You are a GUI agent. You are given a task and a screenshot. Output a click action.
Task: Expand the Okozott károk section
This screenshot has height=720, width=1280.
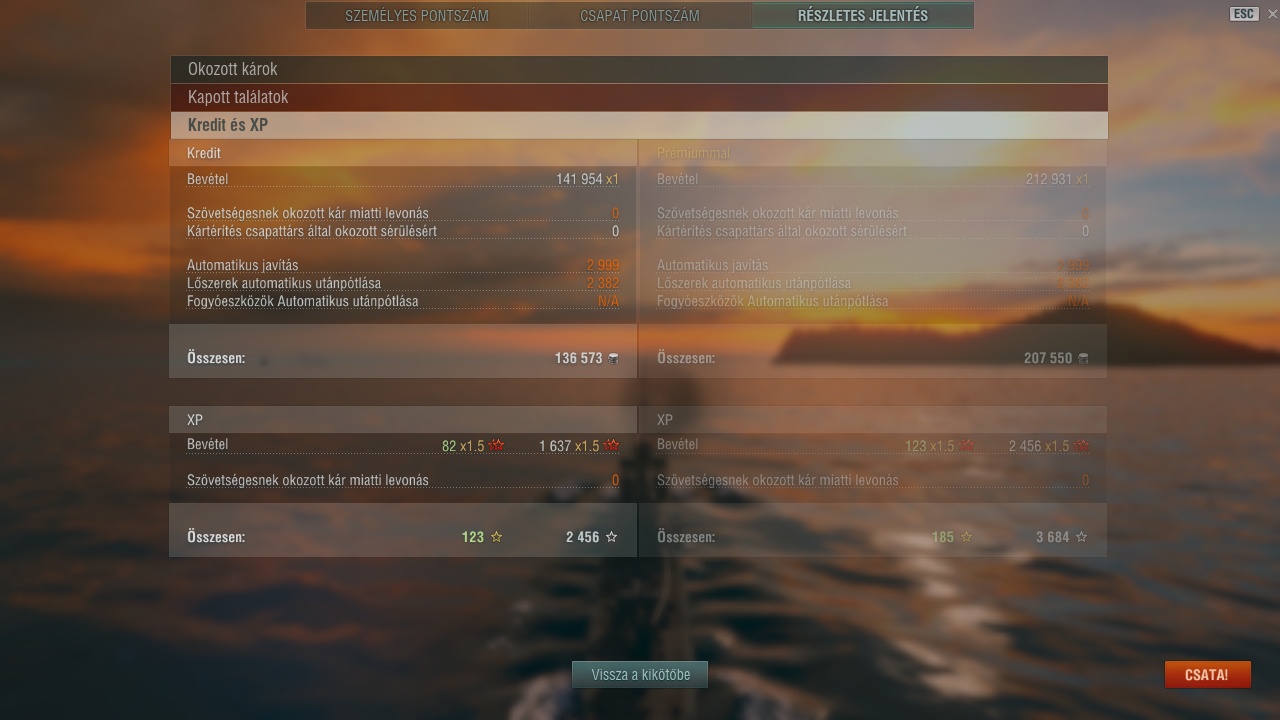(639, 69)
